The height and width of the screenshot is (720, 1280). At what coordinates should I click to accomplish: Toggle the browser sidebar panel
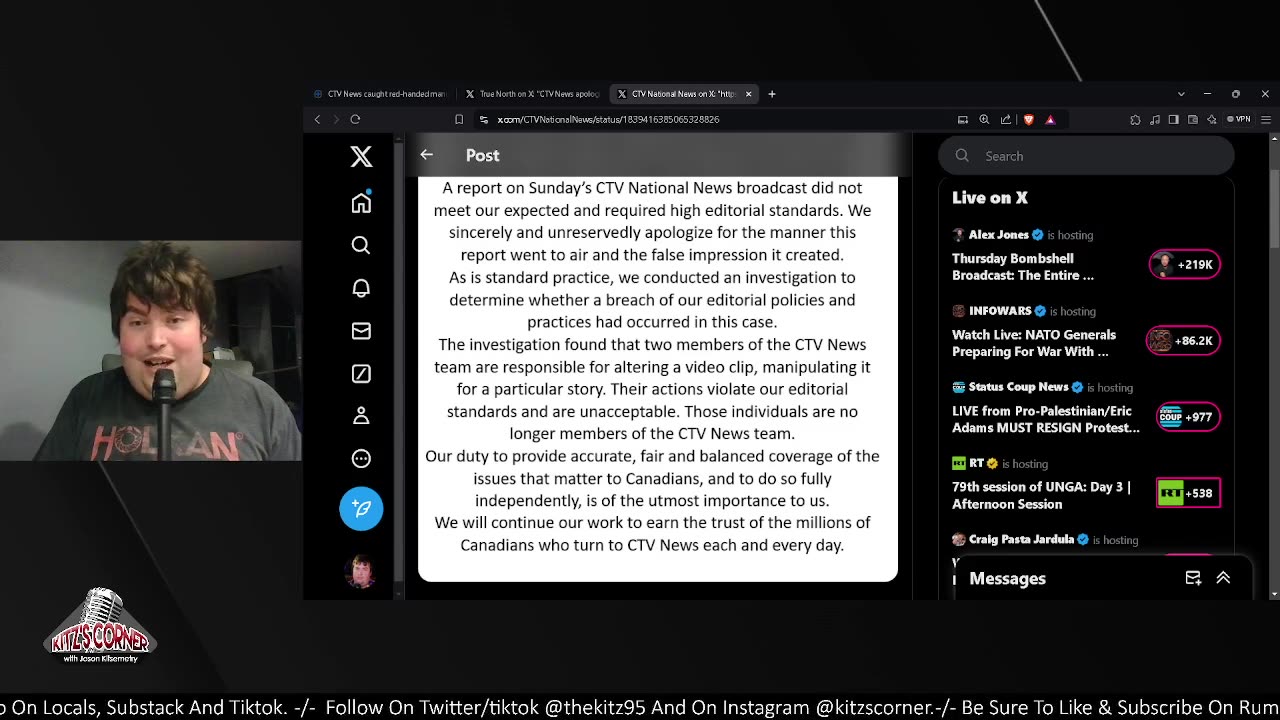point(1174,119)
